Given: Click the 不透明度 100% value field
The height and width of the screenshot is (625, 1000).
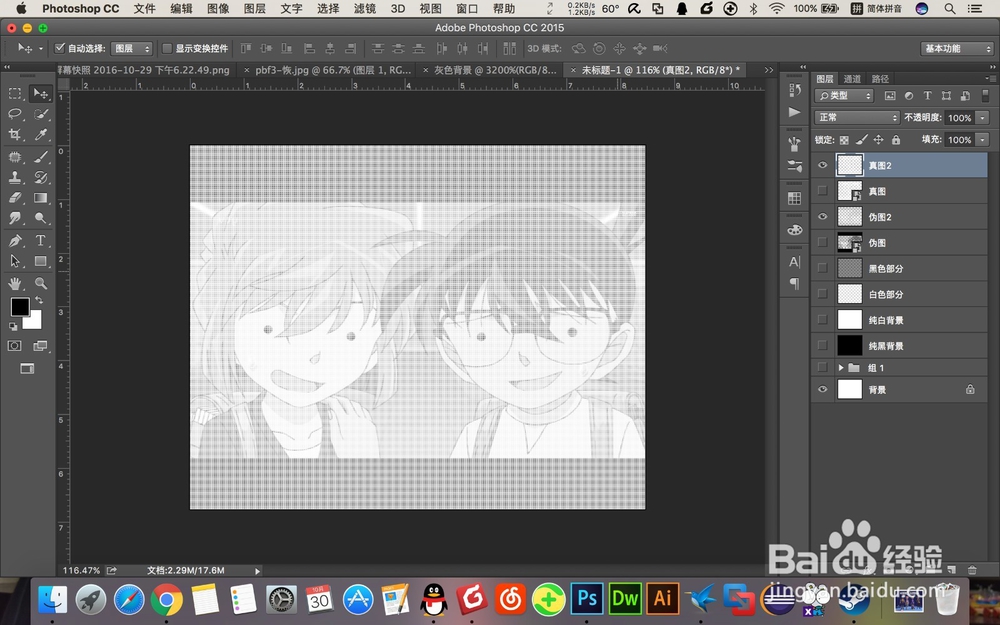Looking at the screenshot, I should point(959,117).
